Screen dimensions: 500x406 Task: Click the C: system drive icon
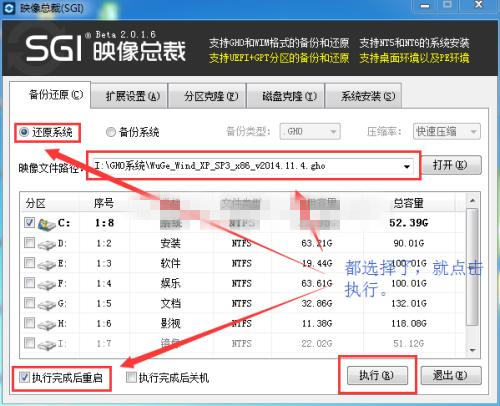(47, 224)
